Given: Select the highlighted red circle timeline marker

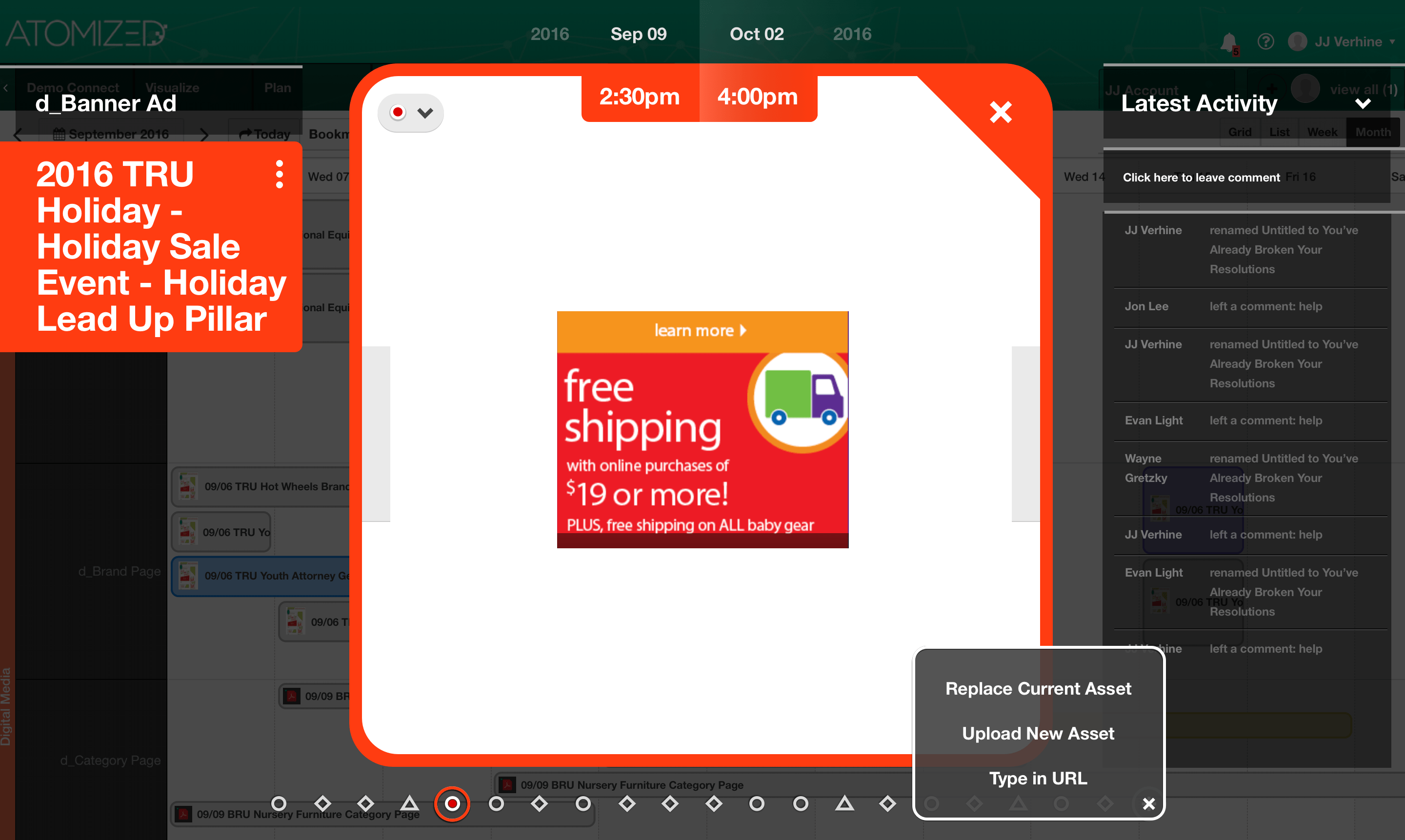Looking at the screenshot, I should point(452,803).
